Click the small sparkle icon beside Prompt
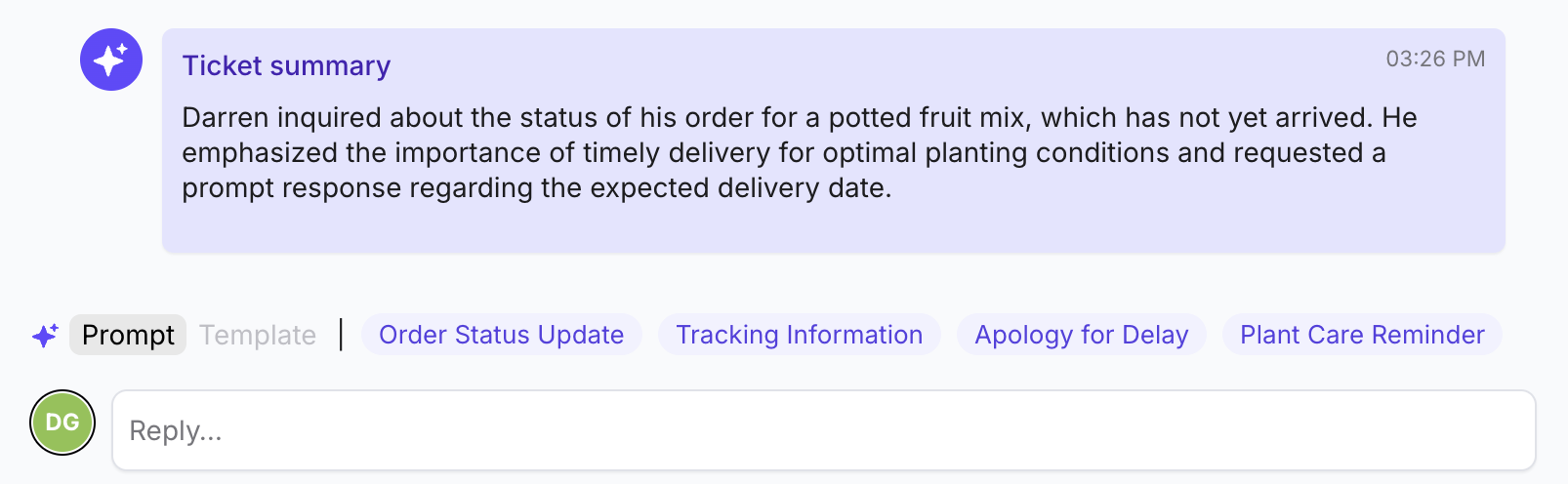 (45, 336)
